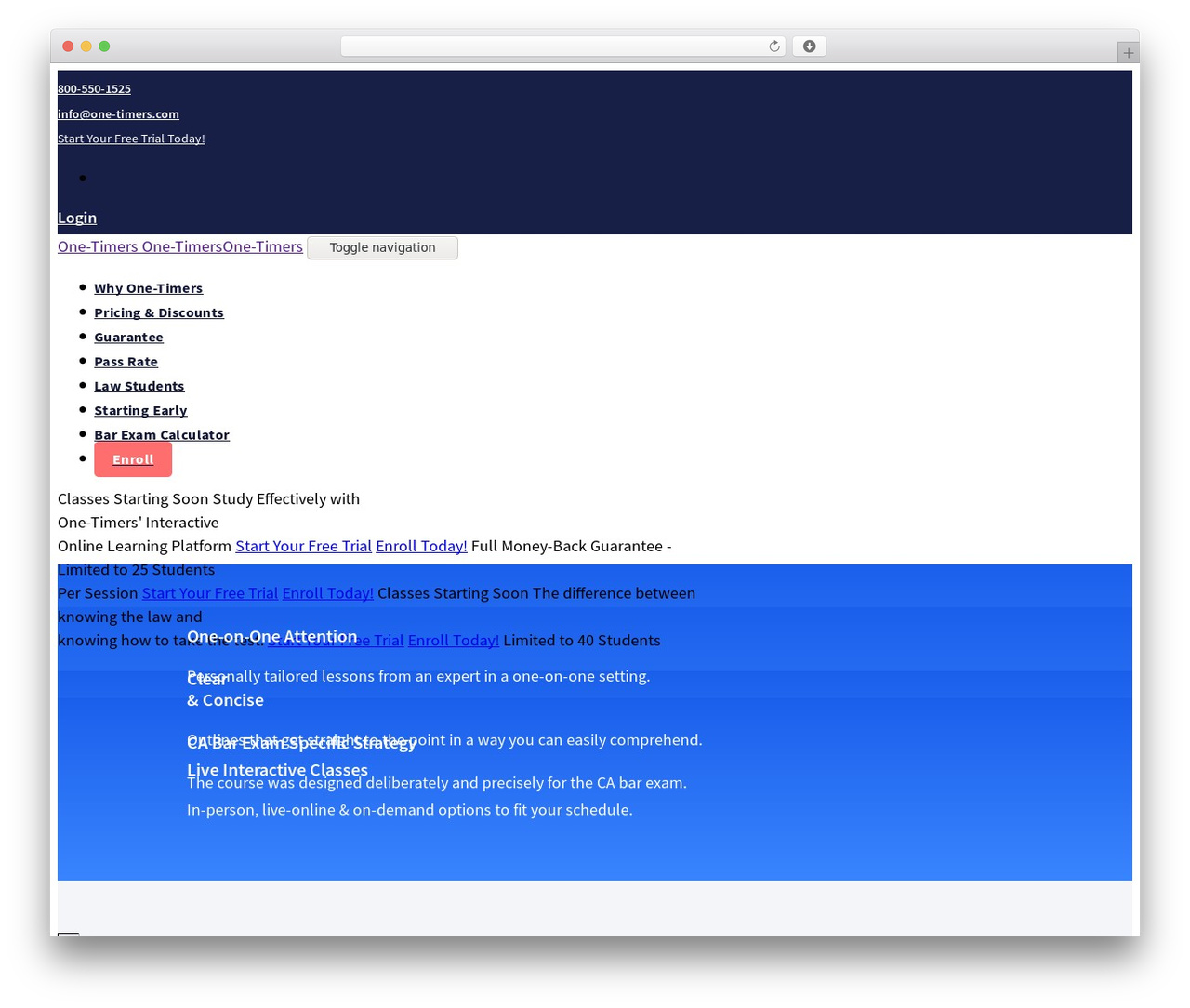Click Start Your Free Trial after Per Session
This screenshot has width=1190, height=1008.
click(x=210, y=593)
